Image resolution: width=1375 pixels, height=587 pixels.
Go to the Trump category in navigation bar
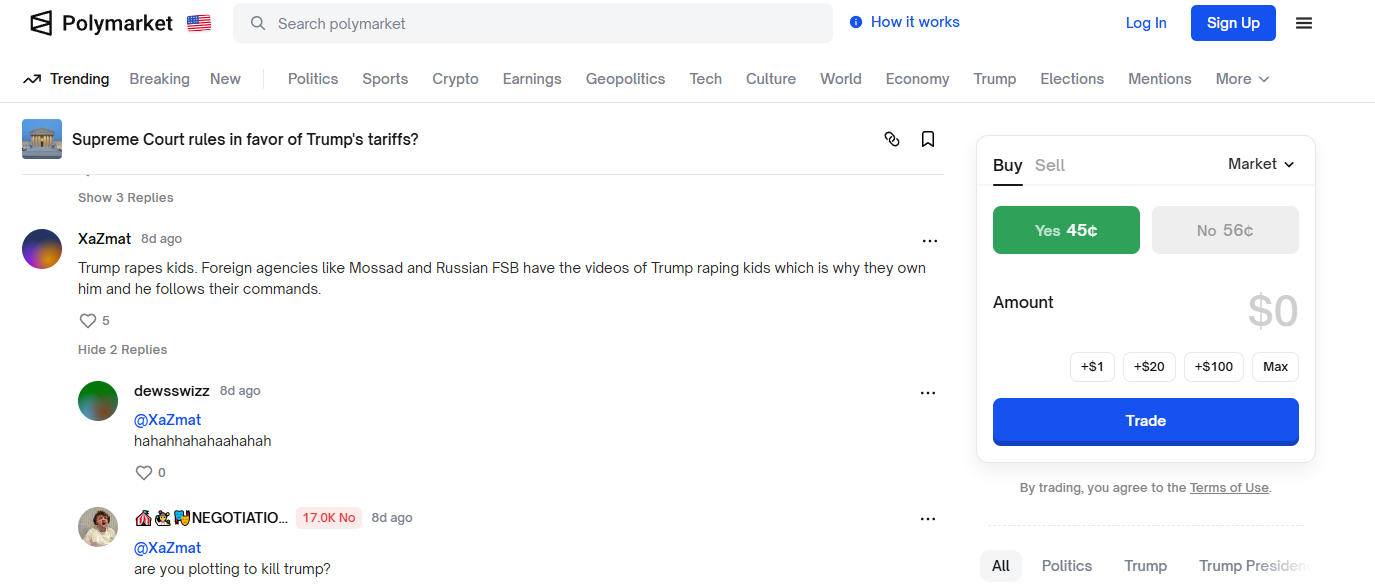995,79
